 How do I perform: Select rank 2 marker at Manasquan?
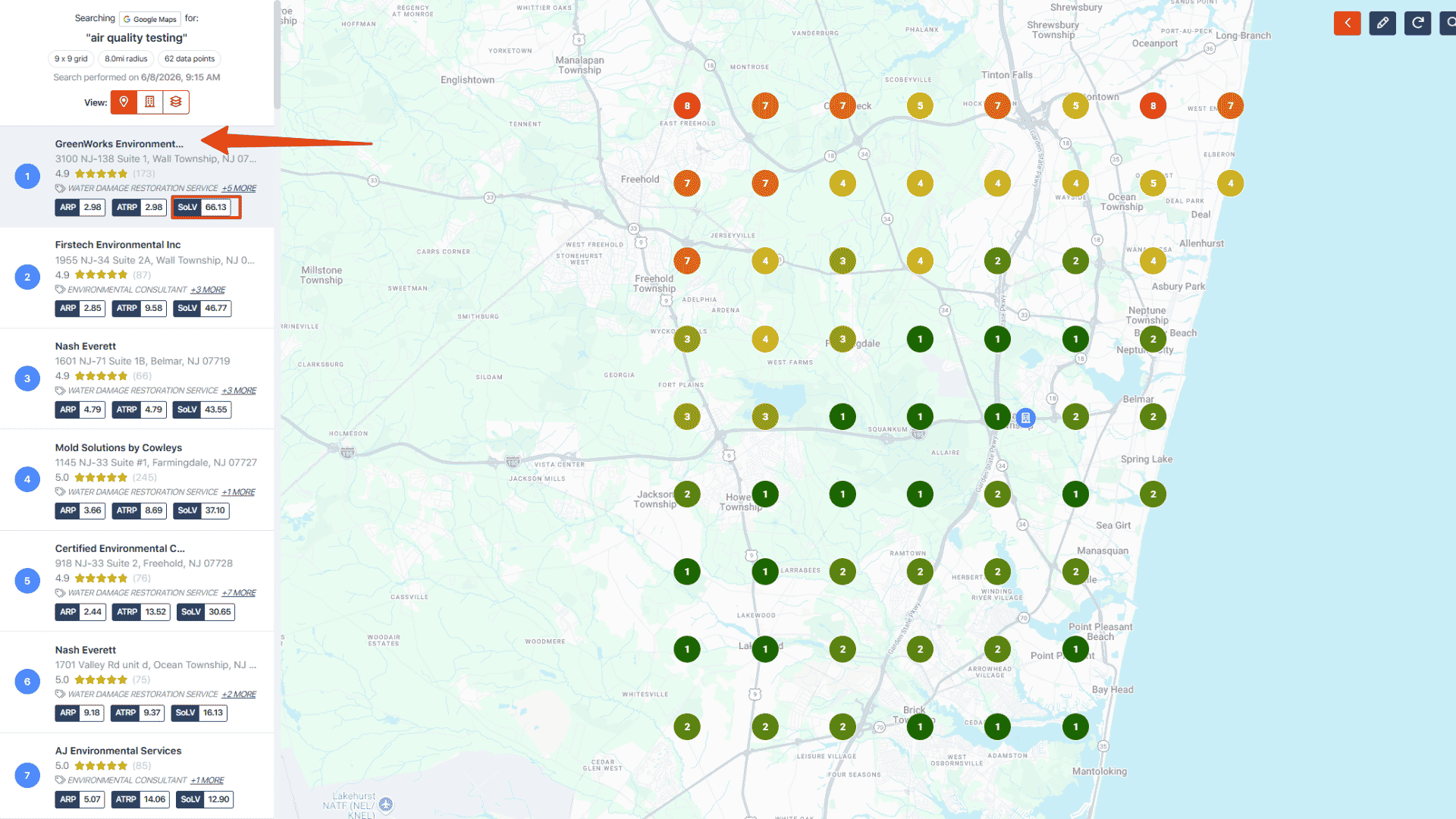click(1075, 572)
